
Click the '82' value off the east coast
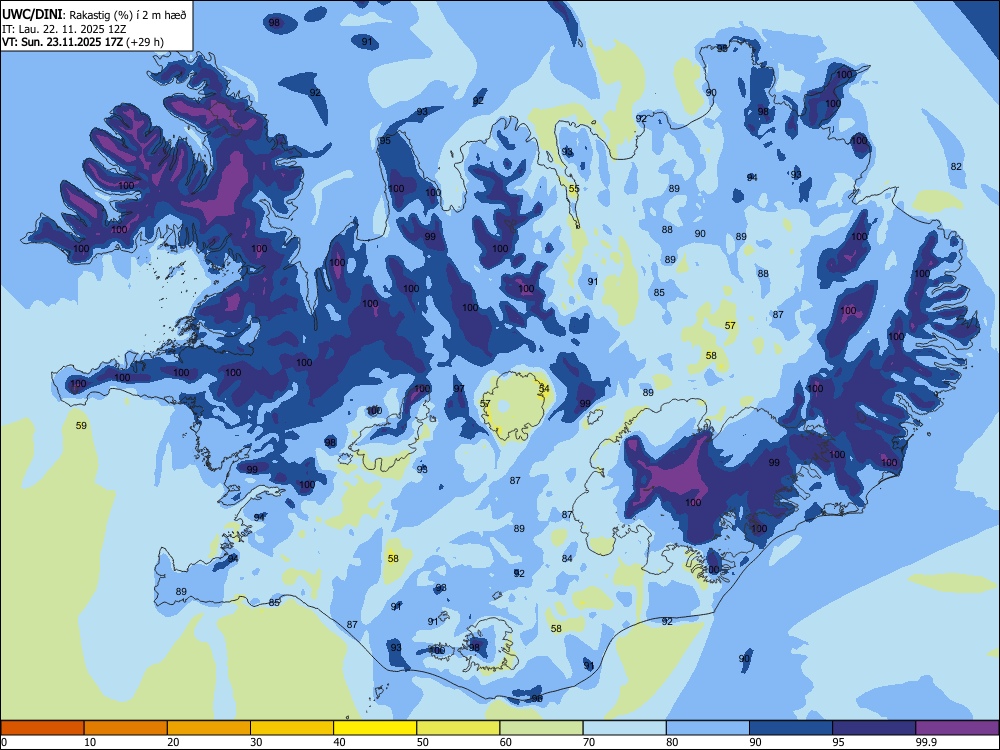[956, 166]
